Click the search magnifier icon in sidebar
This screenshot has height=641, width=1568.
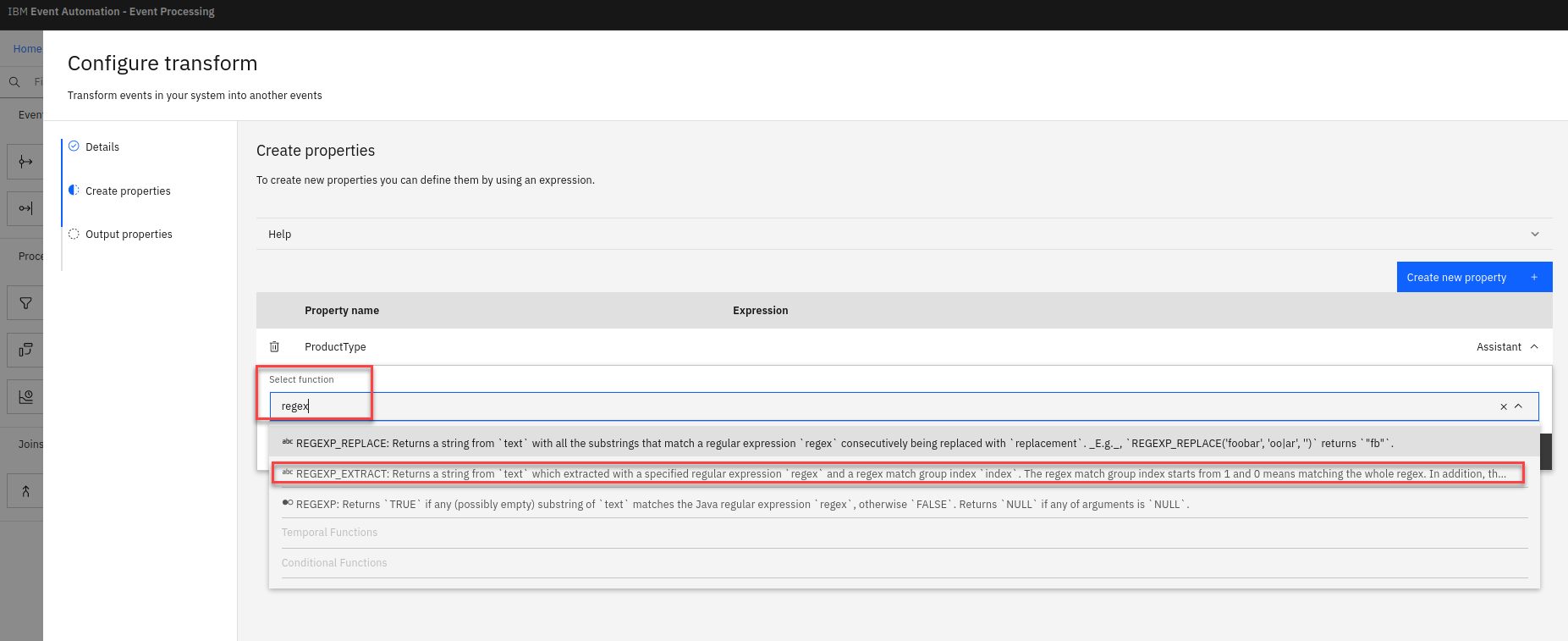(14, 82)
